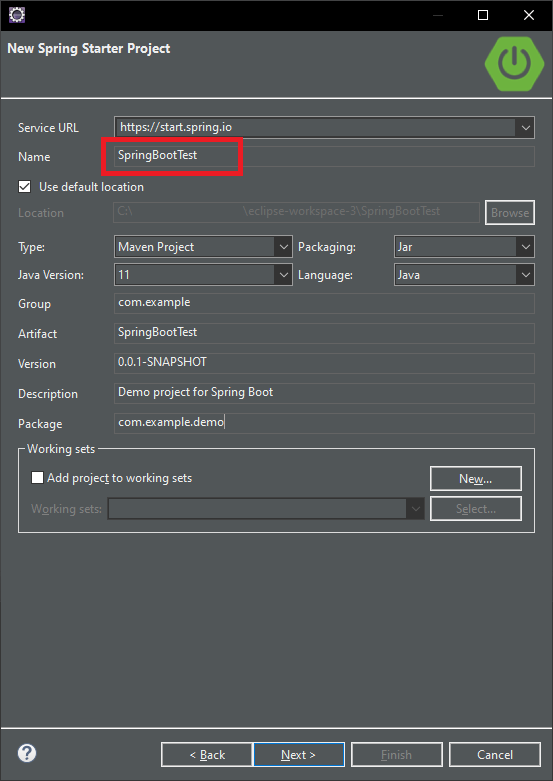The image size is (553, 781).
Task: Maximize the dialog window
Action: [483, 15]
